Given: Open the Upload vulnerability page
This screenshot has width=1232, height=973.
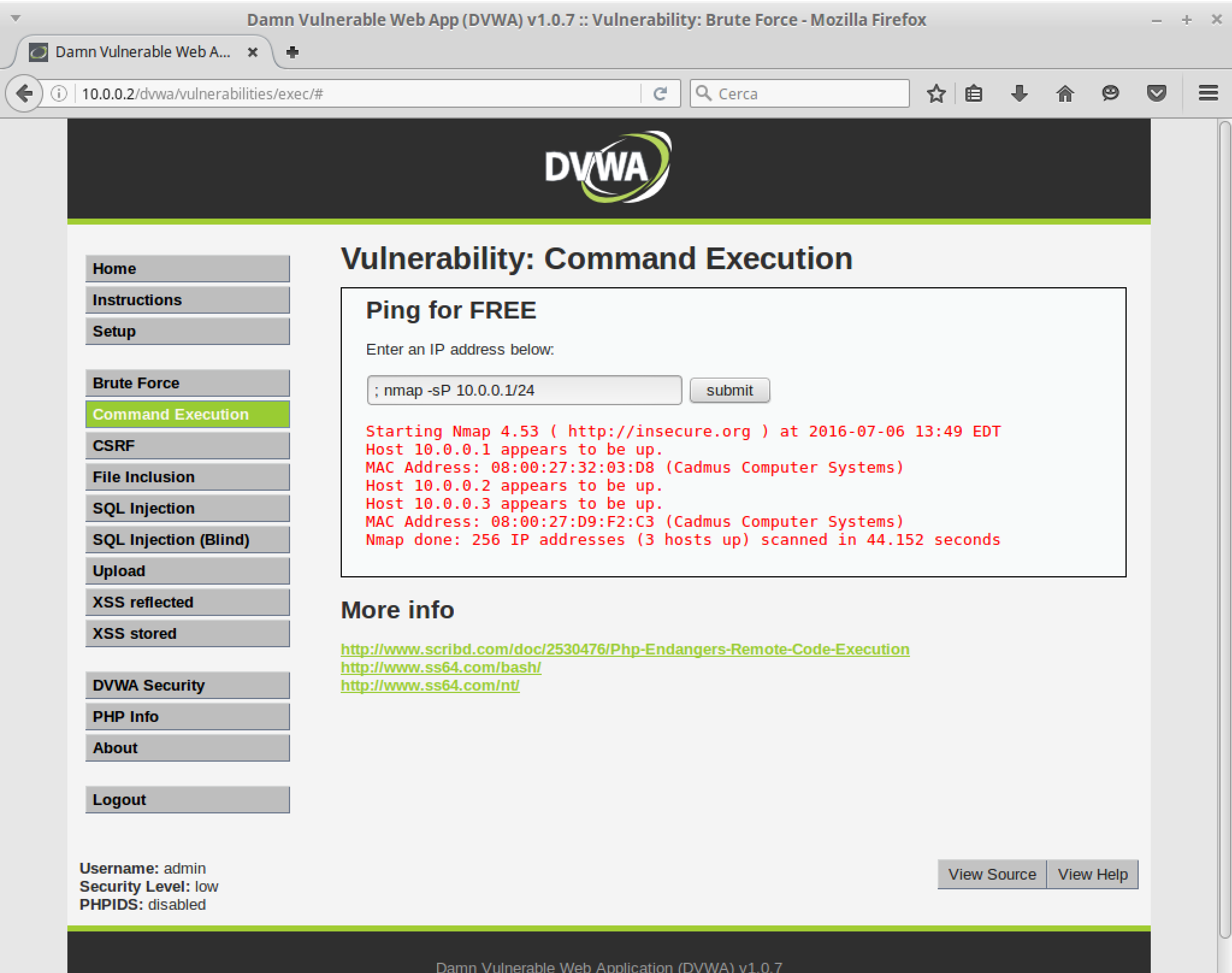Looking at the screenshot, I should [188, 571].
